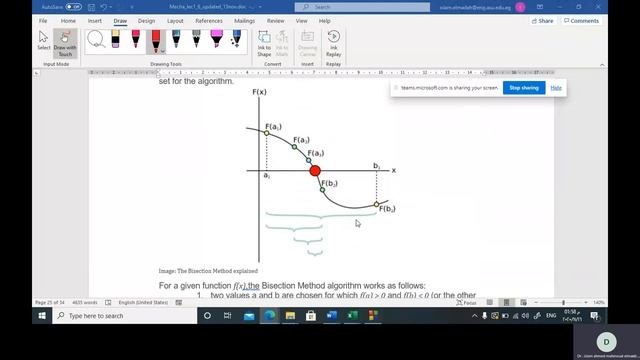Open Word from the taskbar
This screenshot has width=640, height=360.
(x=332, y=316)
